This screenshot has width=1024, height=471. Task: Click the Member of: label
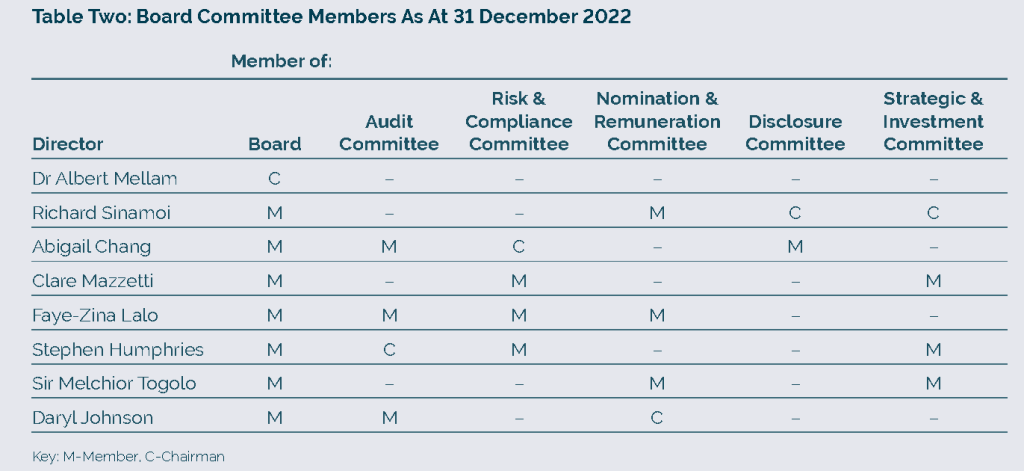[x=281, y=61]
